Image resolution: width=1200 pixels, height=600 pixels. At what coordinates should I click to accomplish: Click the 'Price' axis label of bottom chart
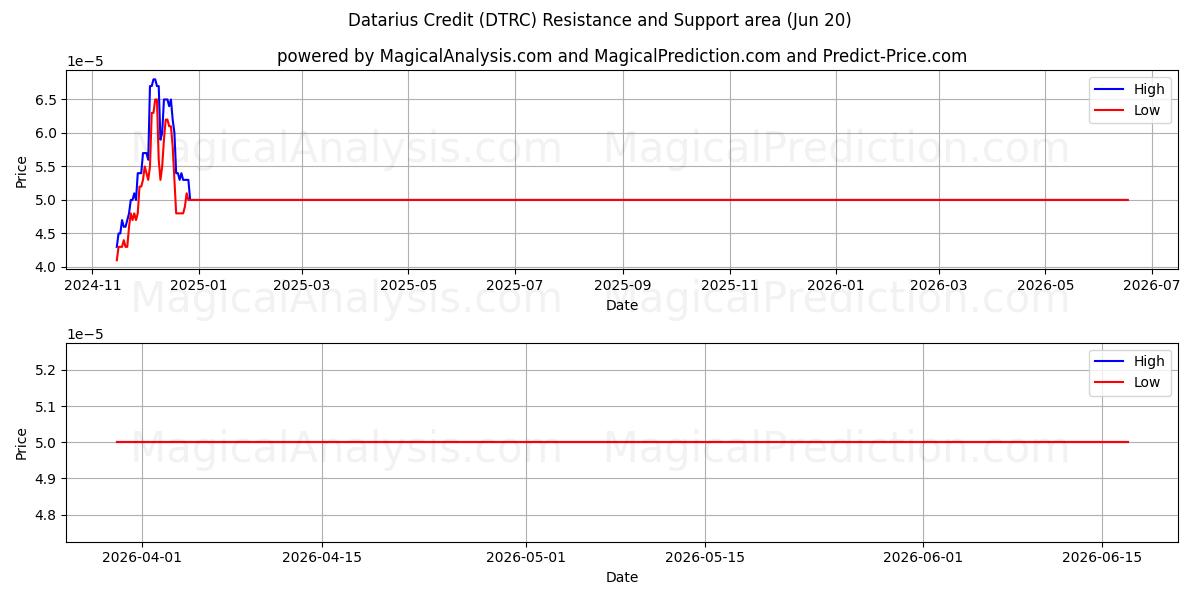tap(22, 443)
